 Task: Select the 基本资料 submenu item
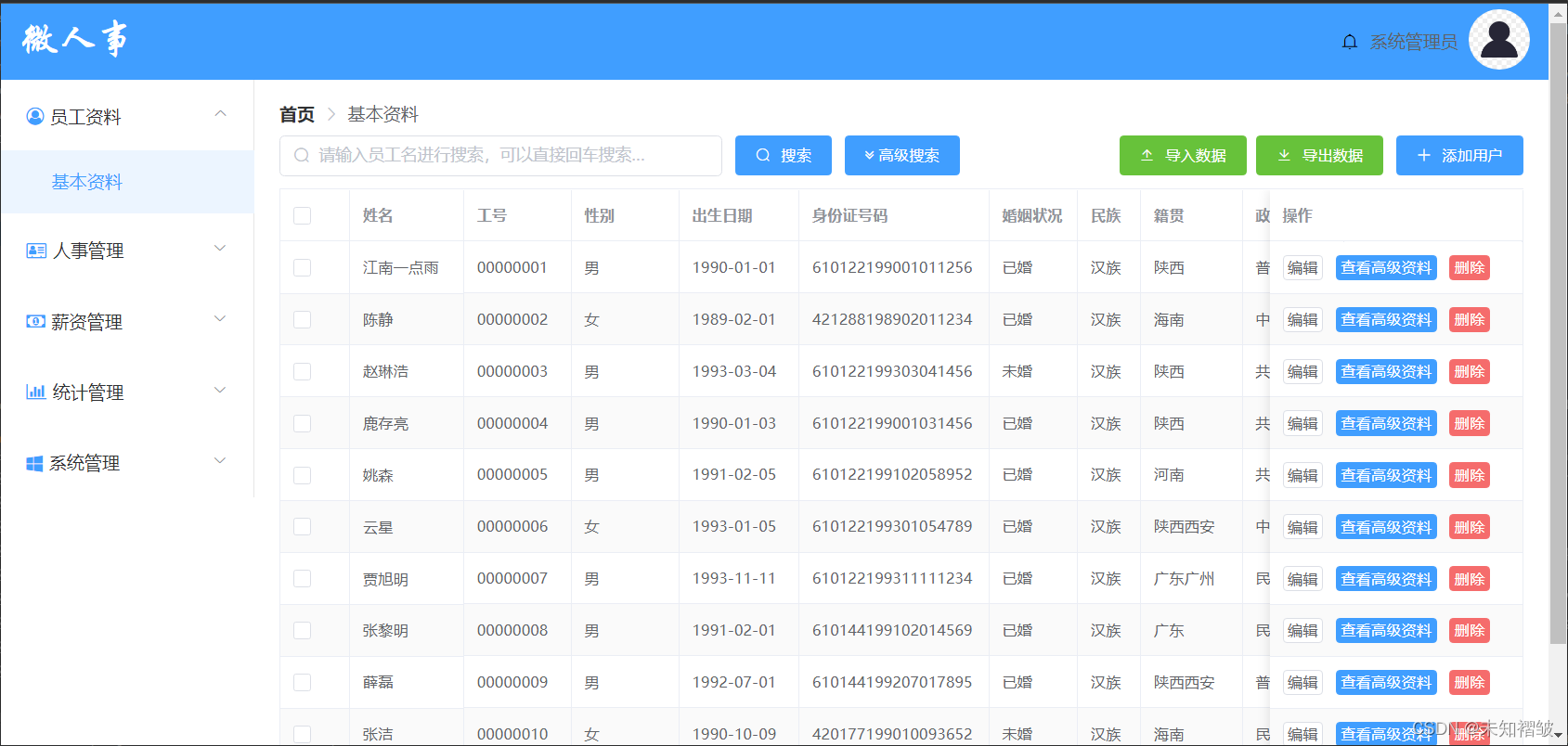tap(127, 182)
